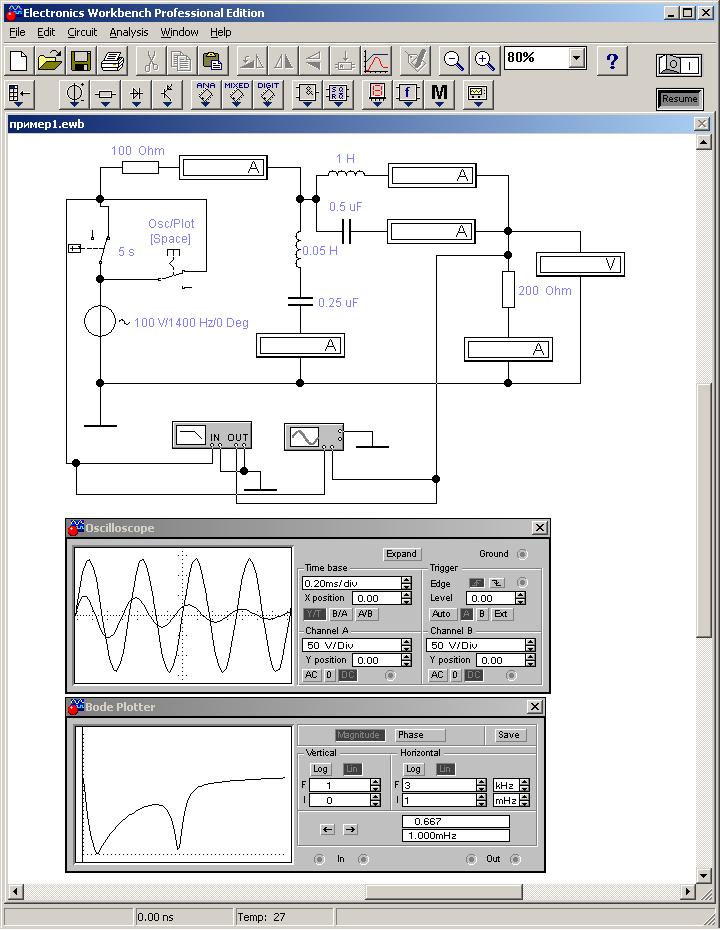This screenshot has height=930, width=720.
Task: Open the Diodes parts bin
Action: click(136, 95)
